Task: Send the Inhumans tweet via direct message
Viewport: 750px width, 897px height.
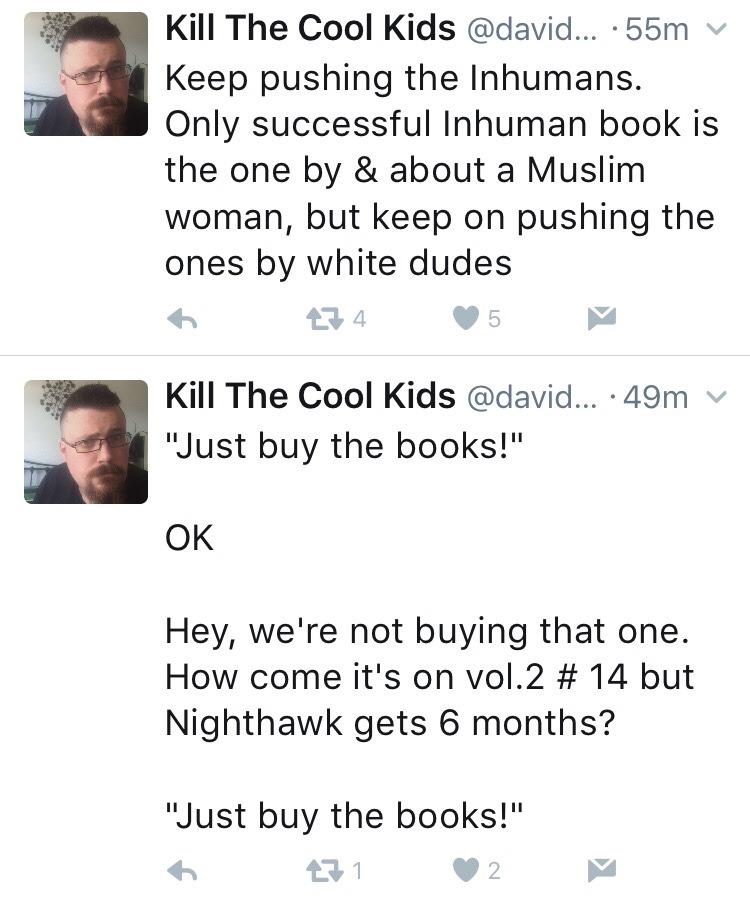Action: point(599,319)
